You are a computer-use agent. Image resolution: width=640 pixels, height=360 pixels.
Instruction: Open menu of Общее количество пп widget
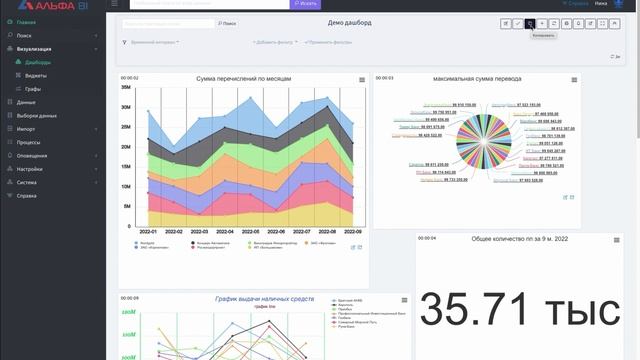tap(617, 240)
